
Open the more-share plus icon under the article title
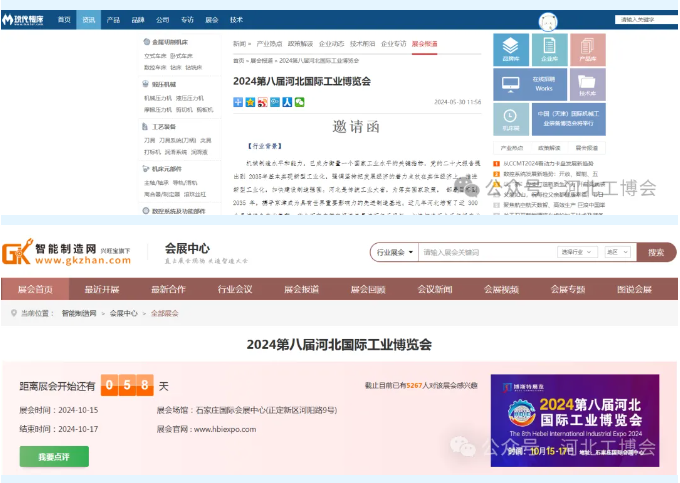(238, 102)
